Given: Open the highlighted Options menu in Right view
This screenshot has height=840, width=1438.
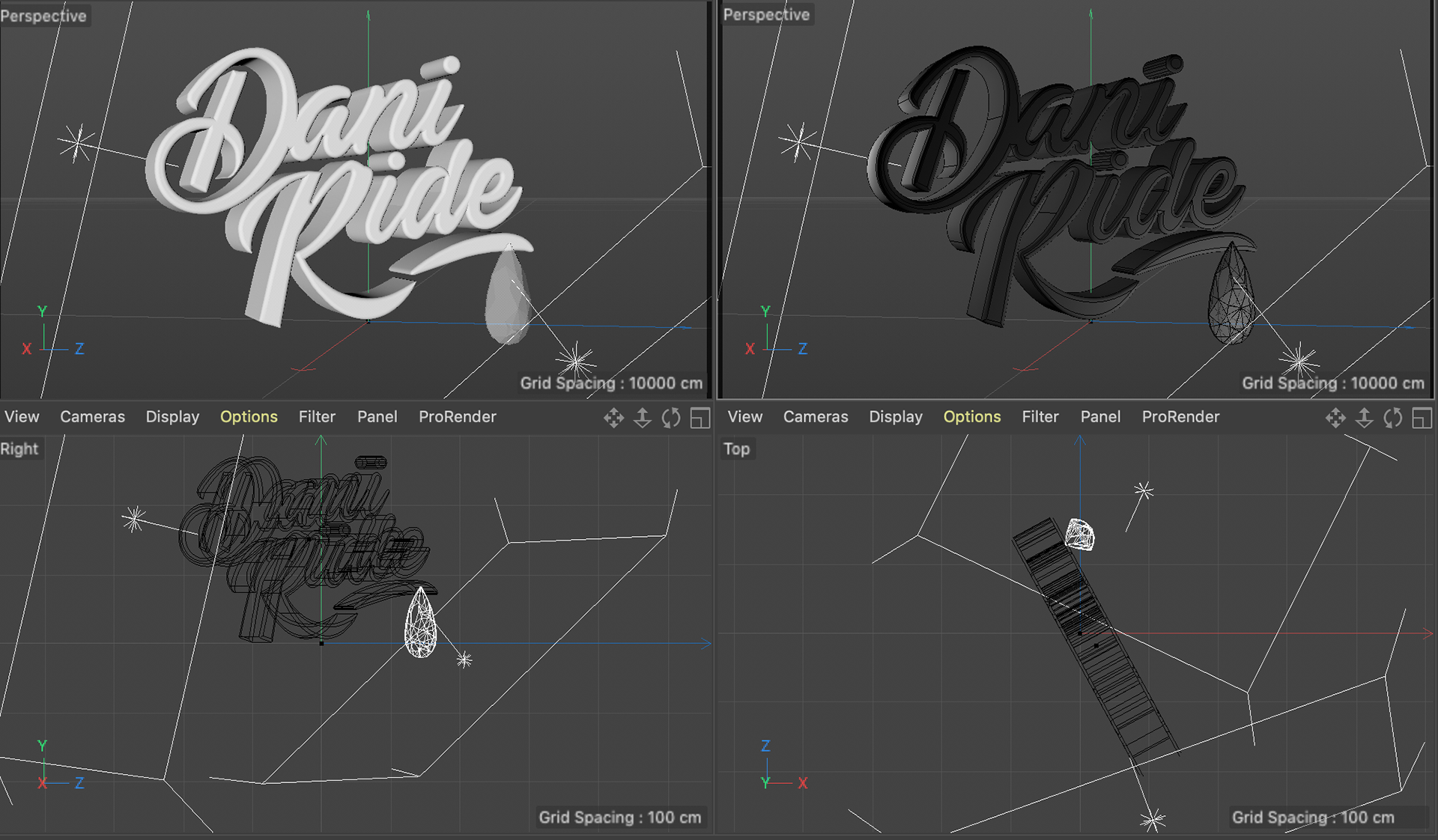Looking at the screenshot, I should [249, 417].
